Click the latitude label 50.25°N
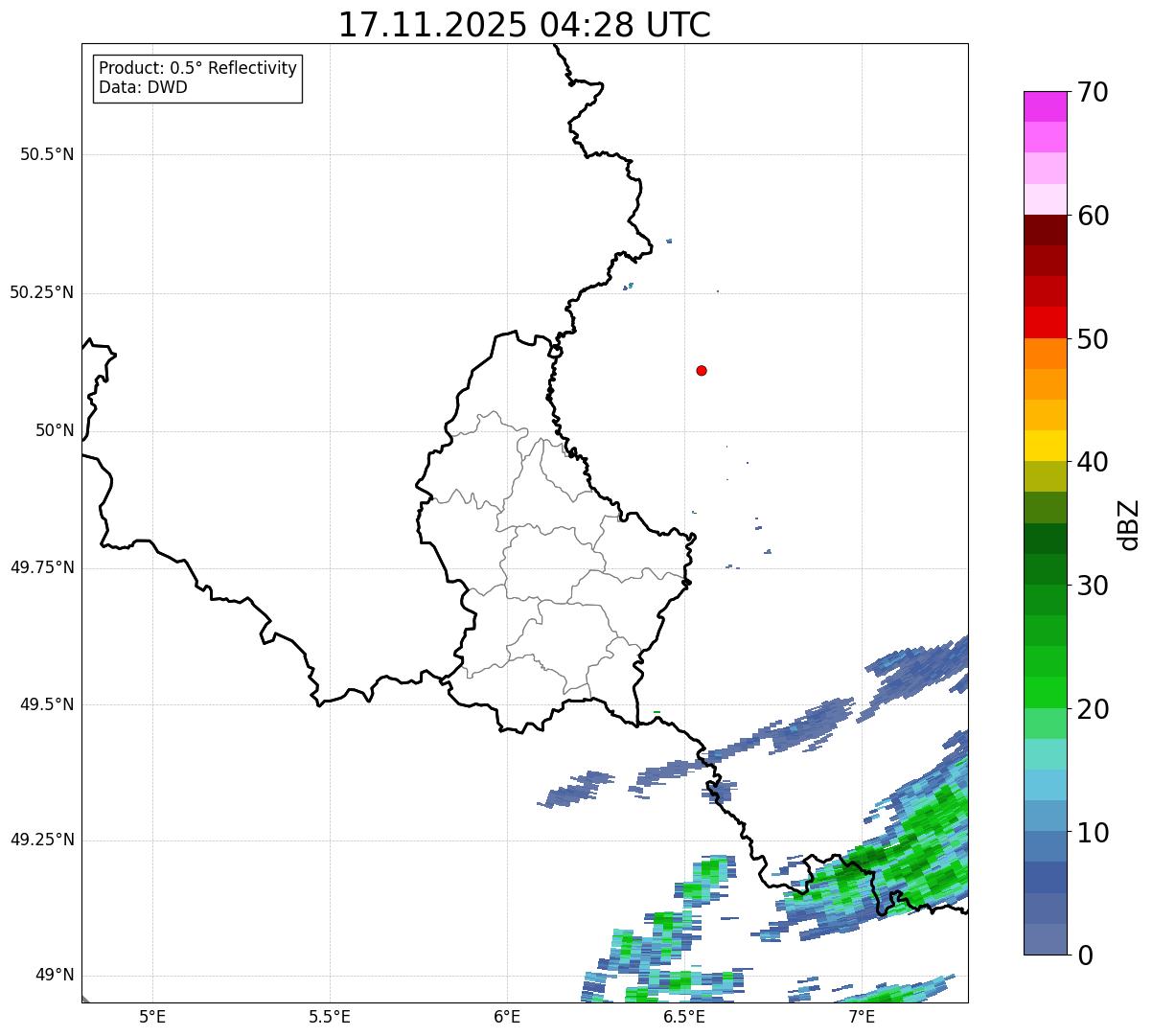This screenshot has width=1152, height=1036. point(42,292)
